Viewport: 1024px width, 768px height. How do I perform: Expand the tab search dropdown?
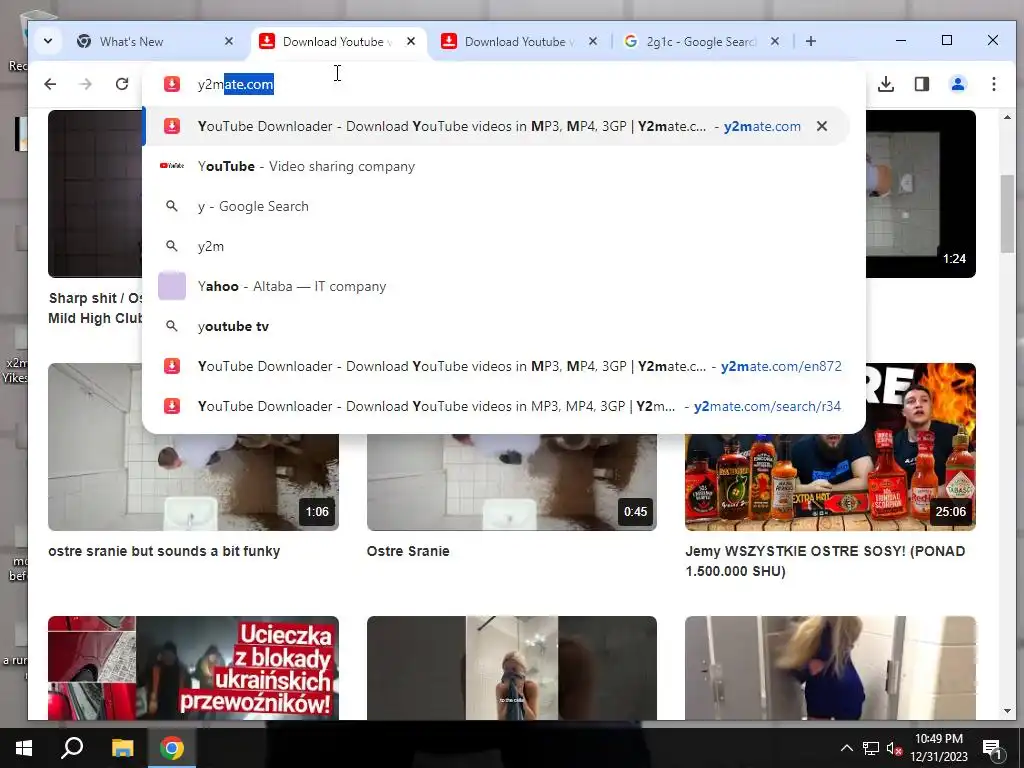[x=48, y=41]
